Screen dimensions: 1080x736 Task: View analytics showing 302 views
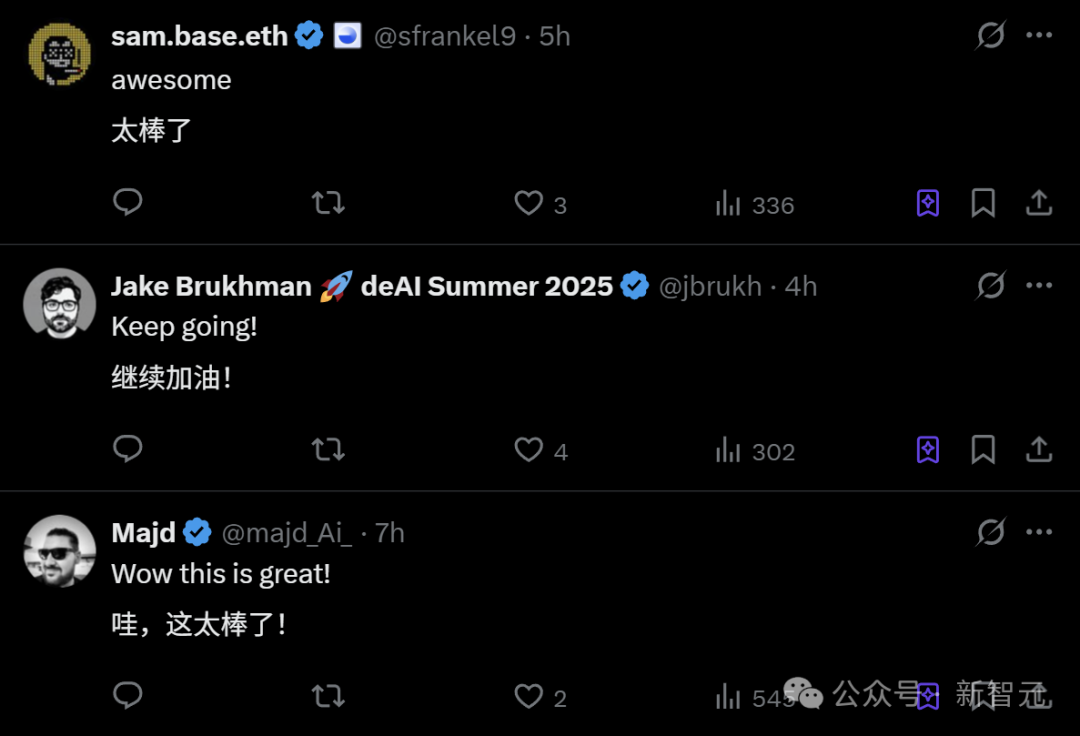(755, 450)
